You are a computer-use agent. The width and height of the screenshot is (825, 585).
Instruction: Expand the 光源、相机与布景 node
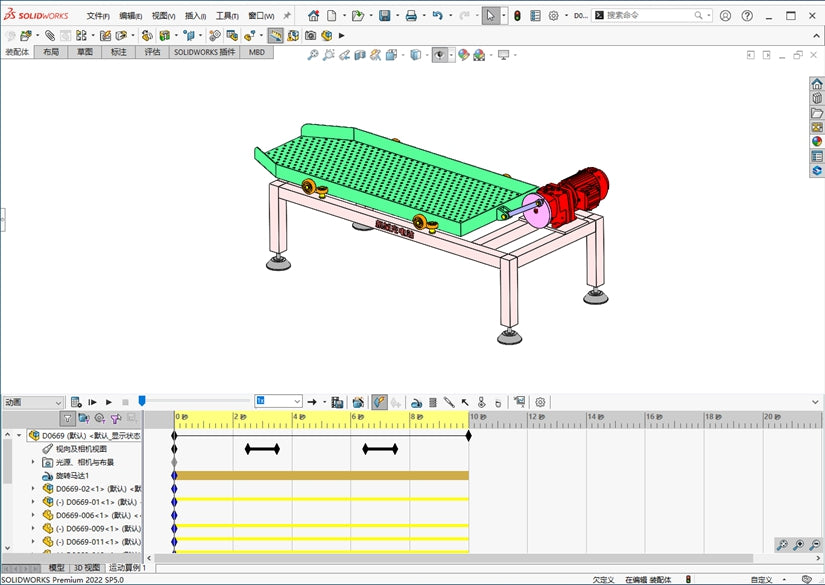coord(33,462)
